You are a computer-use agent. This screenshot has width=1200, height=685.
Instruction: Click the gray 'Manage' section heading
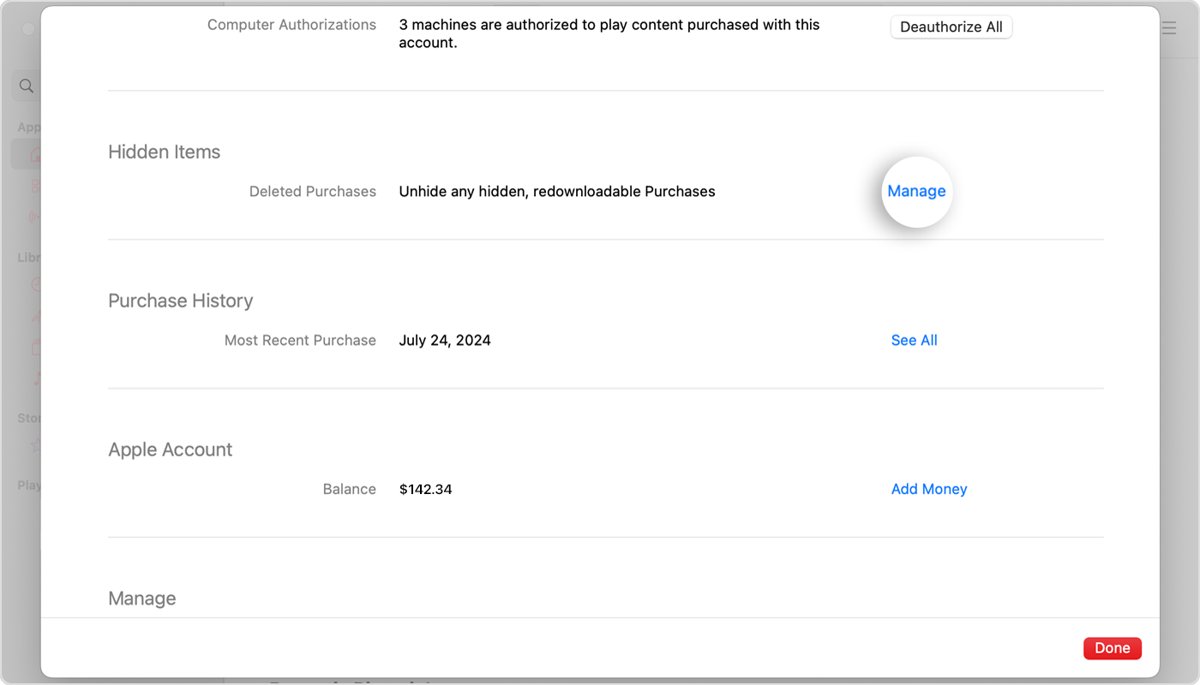pyautogui.click(x=142, y=599)
